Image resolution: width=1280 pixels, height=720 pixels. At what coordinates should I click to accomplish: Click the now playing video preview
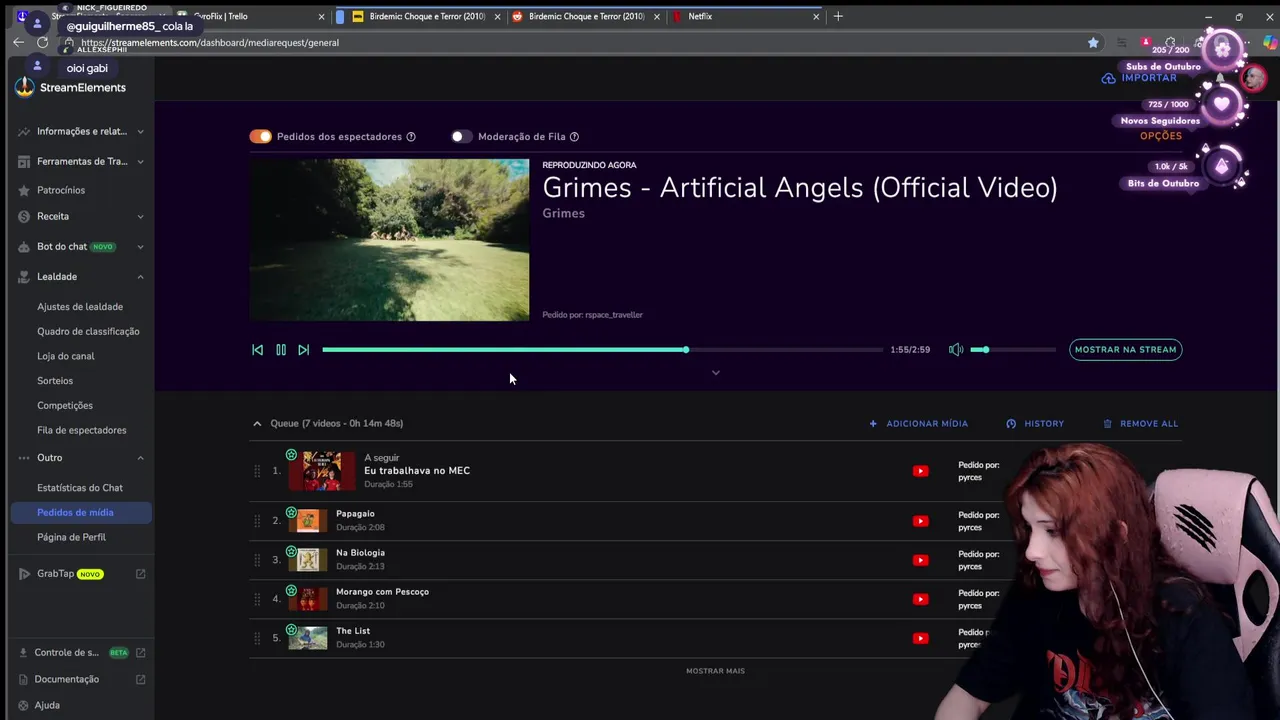[x=389, y=240]
